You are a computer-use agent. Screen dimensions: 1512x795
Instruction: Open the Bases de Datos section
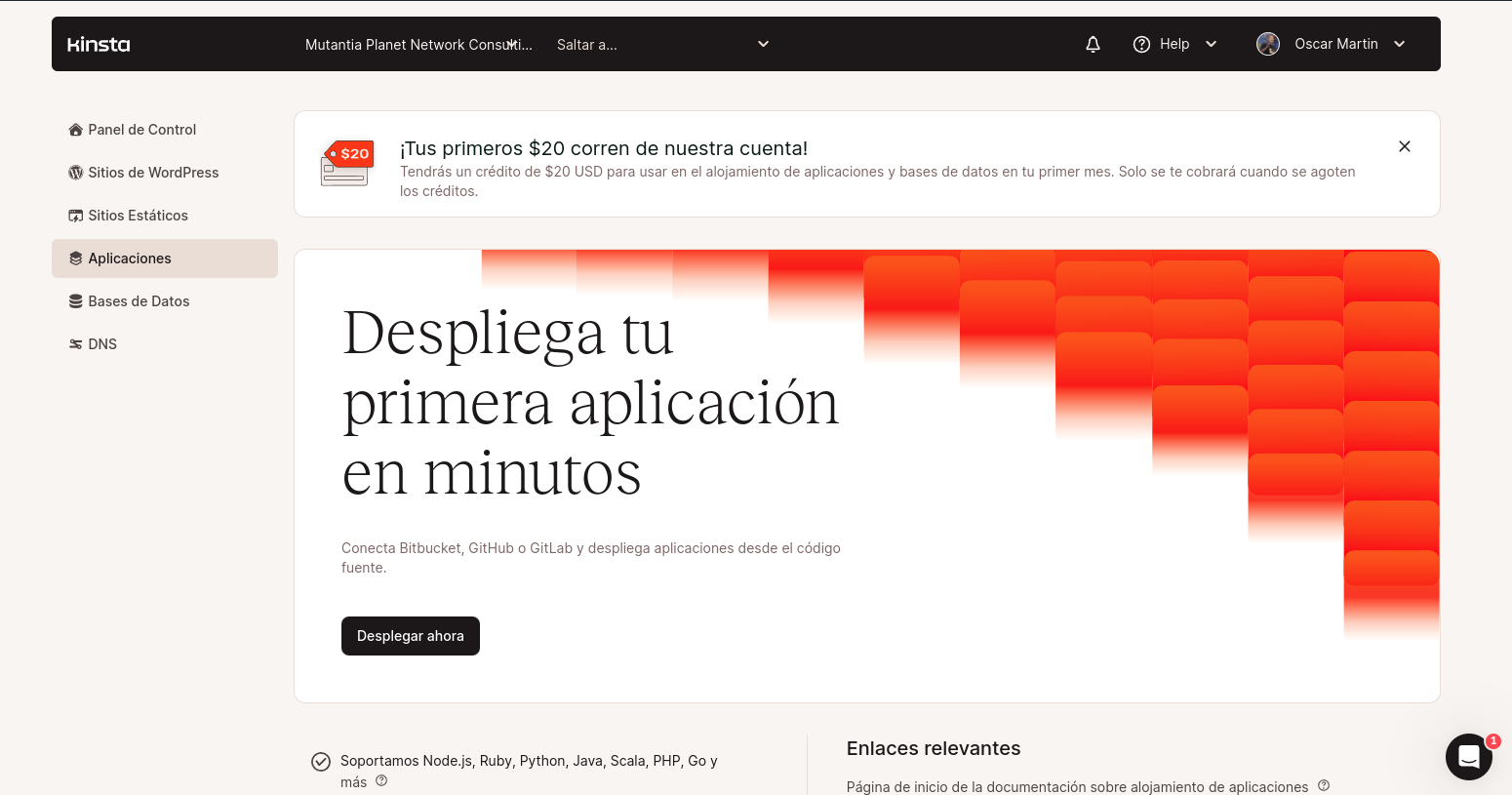click(139, 300)
